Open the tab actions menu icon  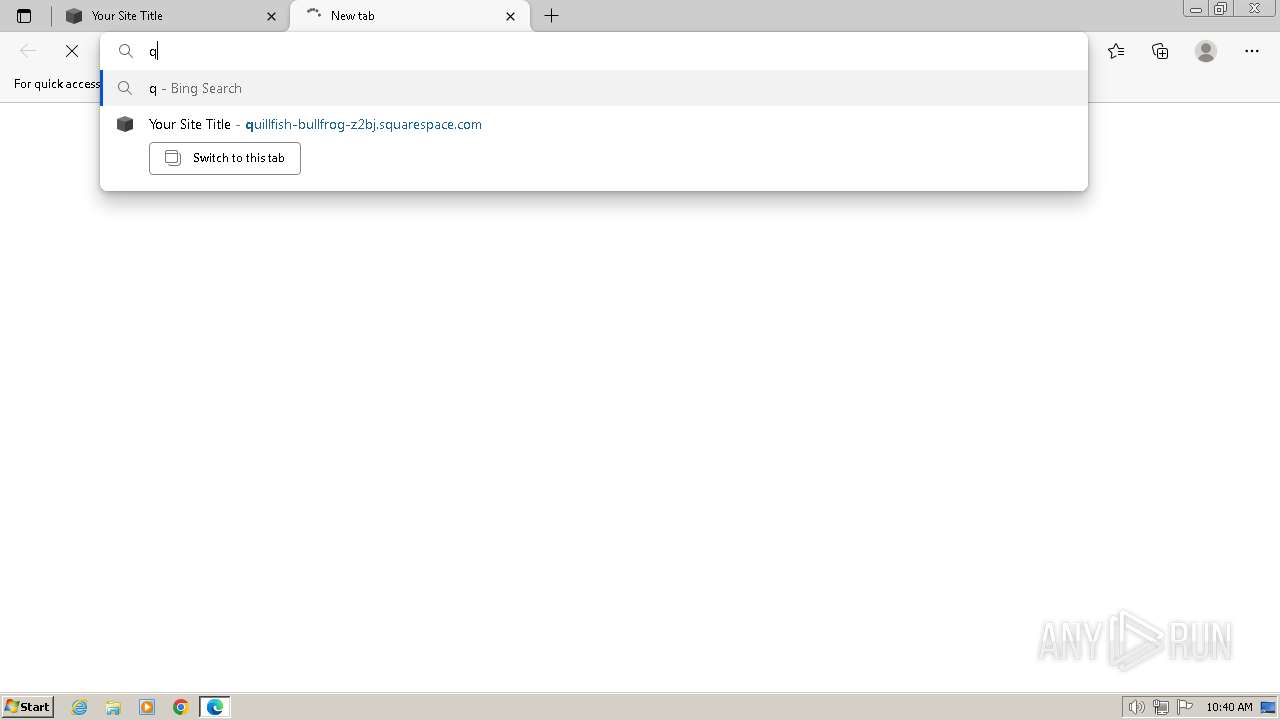(24, 16)
